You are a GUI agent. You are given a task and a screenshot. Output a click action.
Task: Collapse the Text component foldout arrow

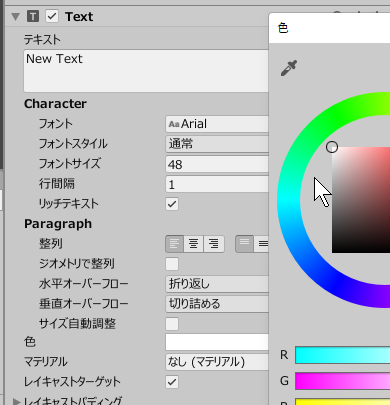click(15, 17)
